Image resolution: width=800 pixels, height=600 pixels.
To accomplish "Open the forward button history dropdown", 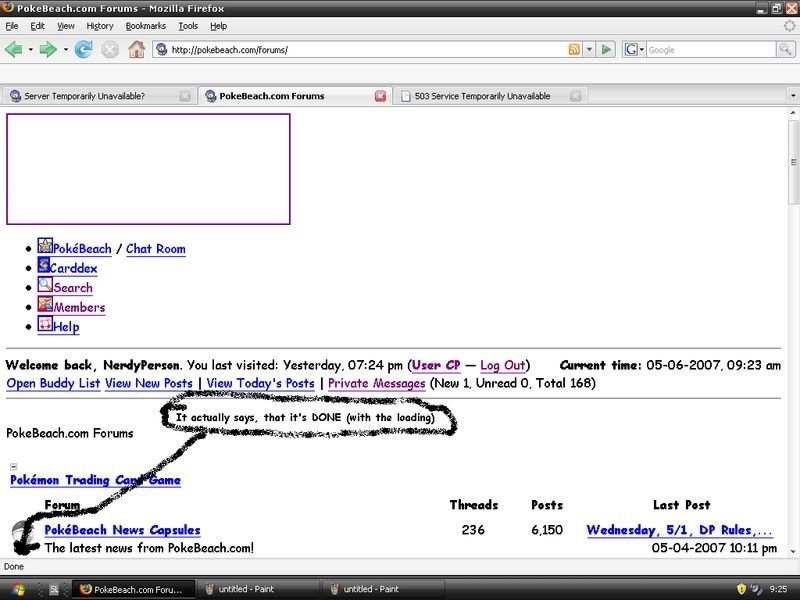I will pyautogui.click(x=65, y=49).
